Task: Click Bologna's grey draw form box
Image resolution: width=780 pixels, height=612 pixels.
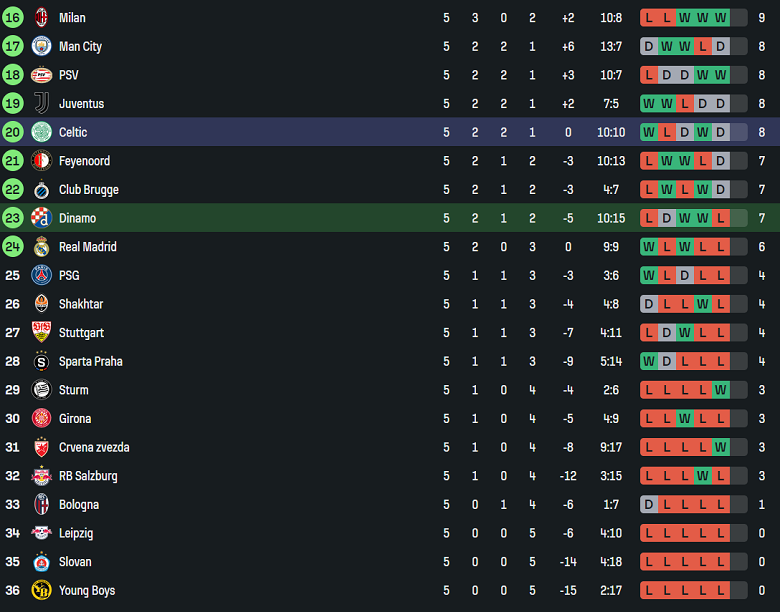Action: [x=649, y=505]
